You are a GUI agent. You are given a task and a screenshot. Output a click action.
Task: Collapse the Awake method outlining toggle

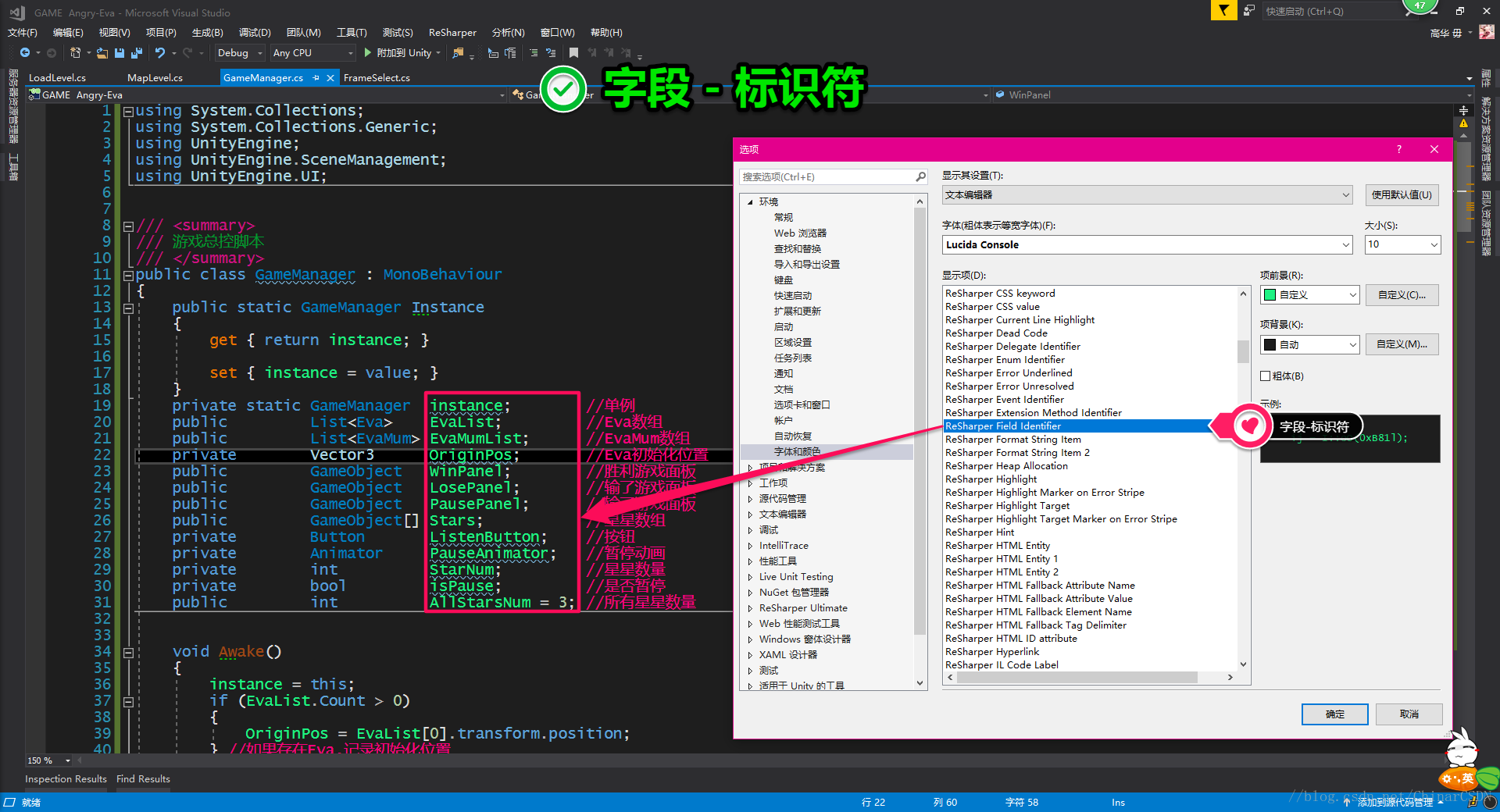(x=128, y=653)
